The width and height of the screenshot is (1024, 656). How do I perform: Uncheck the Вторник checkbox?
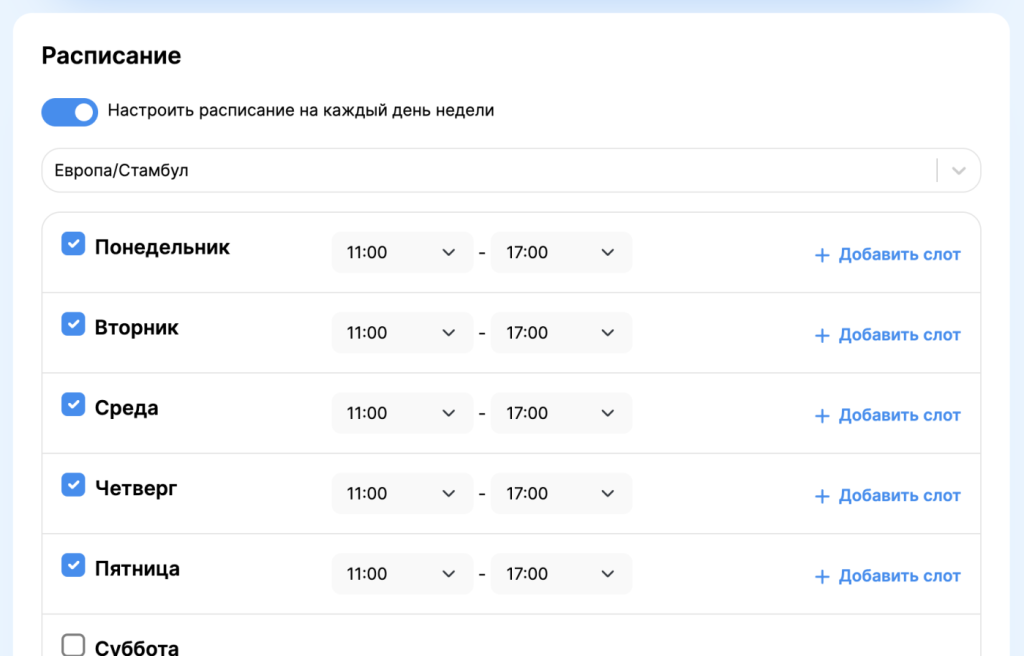point(73,324)
